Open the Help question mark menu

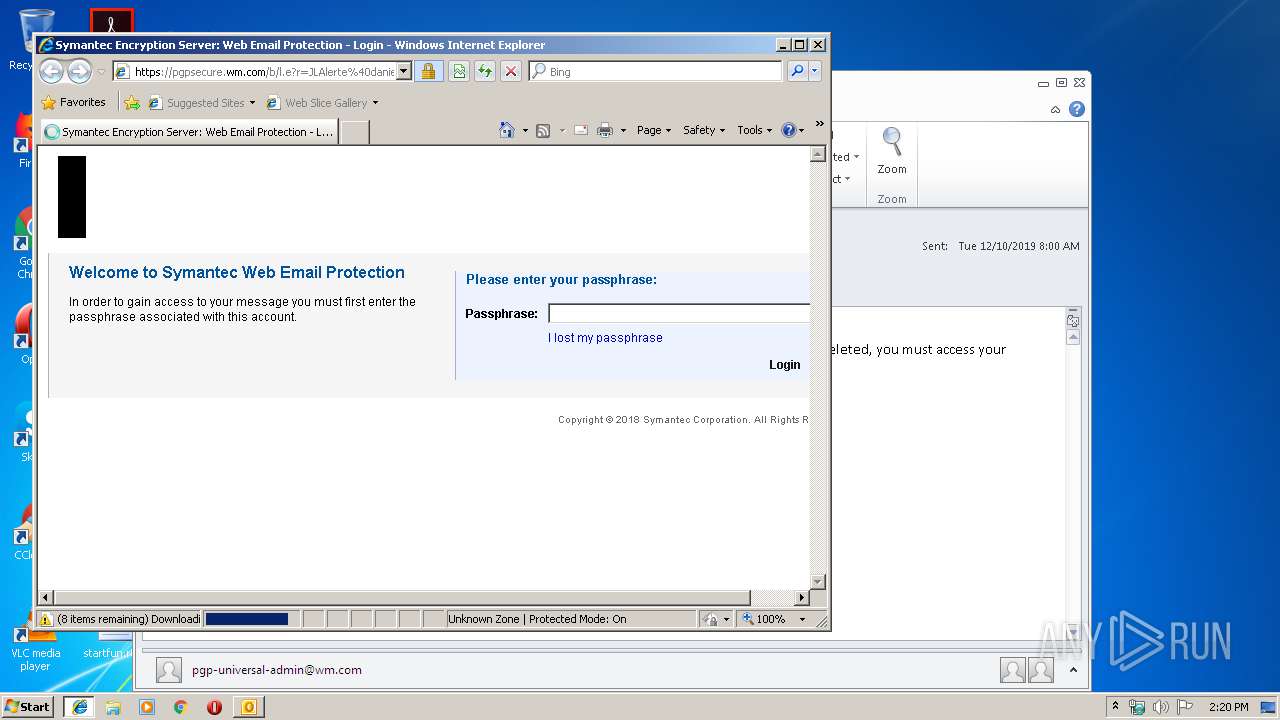[x=792, y=130]
